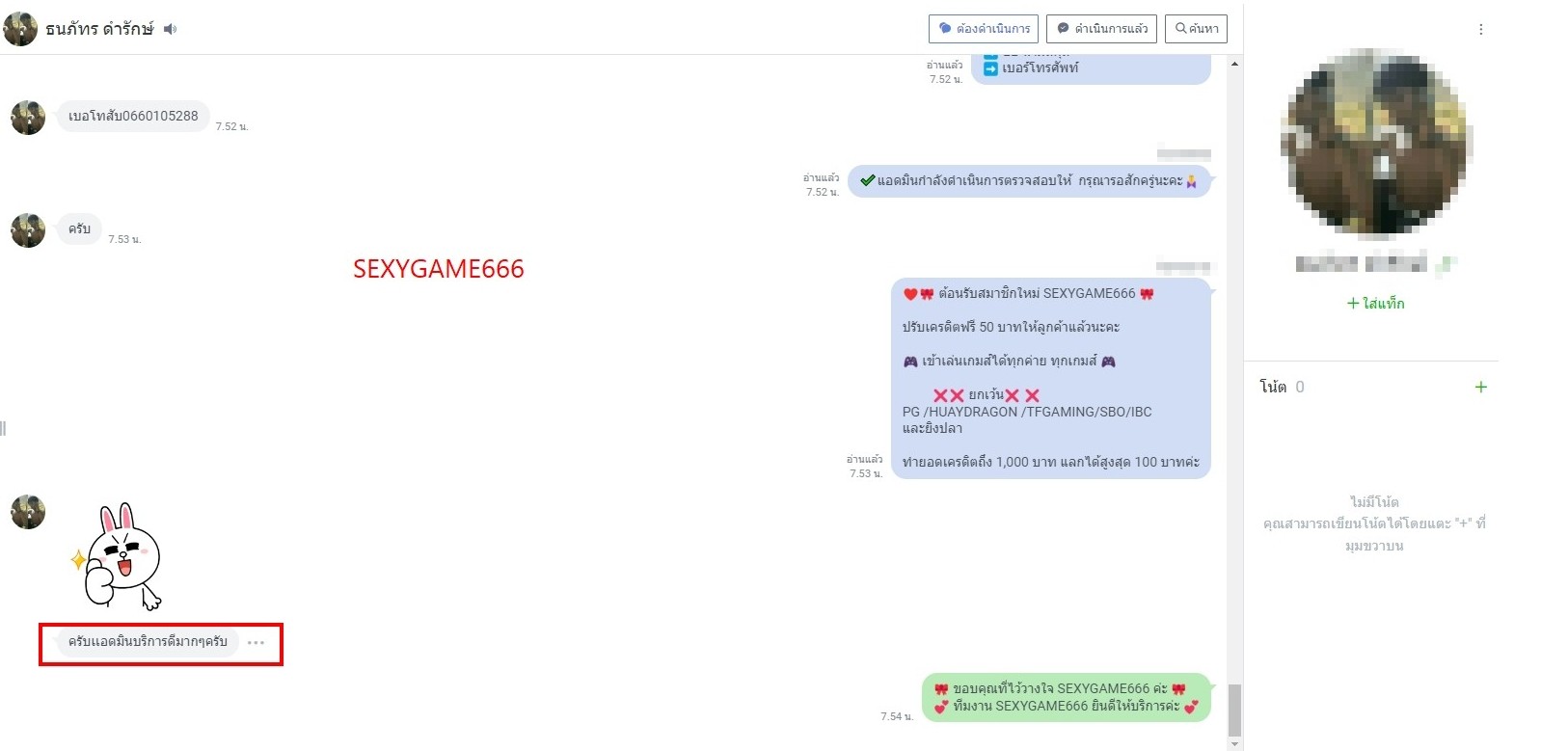Toggle the speaker mute icon beside chat name
This screenshot has width=1568, height=751.
(x=171, y=29)
